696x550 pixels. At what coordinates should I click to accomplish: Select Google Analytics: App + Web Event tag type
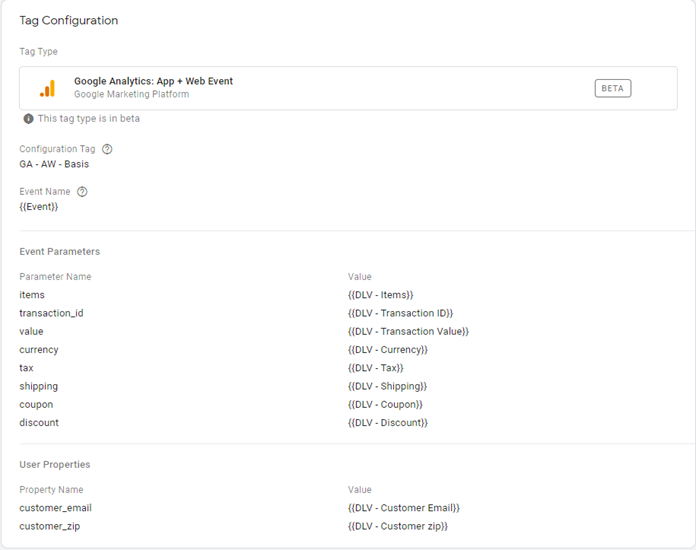click(x=348, y=88)
